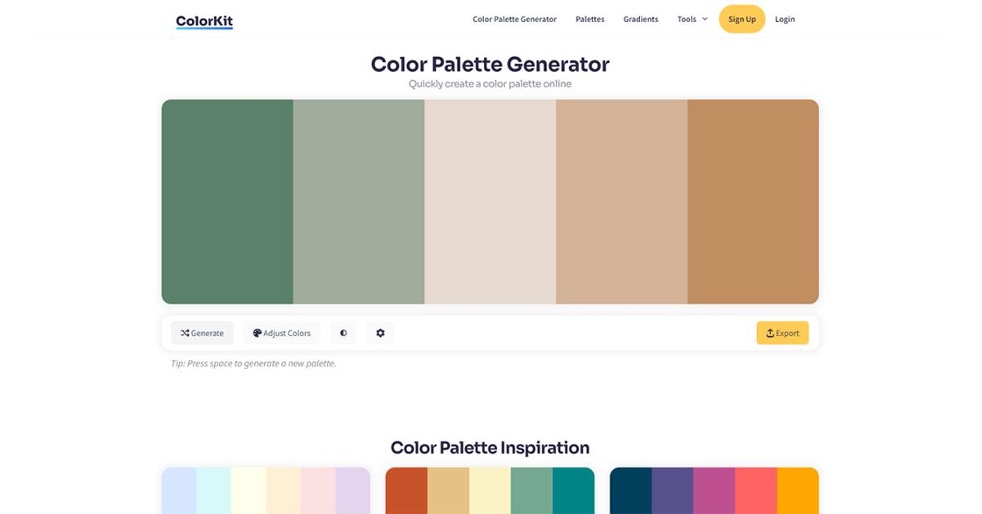
Task: Open the rust-to-teal inspiration palette thumbnail
Action: [490, 491]
